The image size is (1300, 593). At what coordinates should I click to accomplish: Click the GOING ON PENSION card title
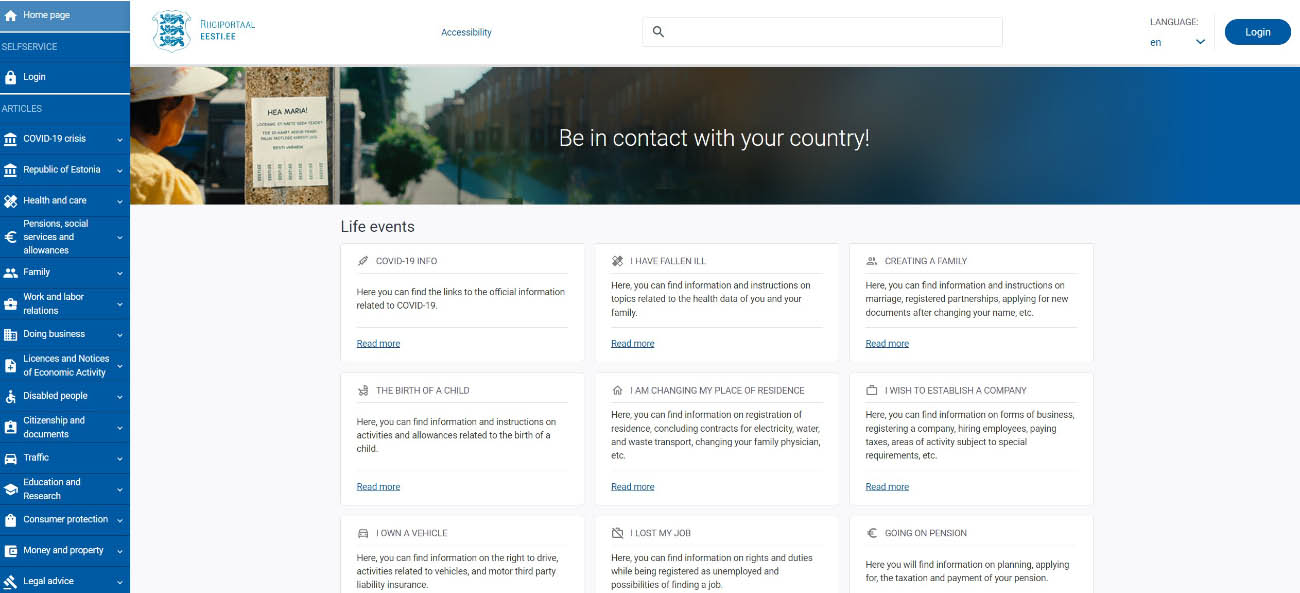point(926,534)
